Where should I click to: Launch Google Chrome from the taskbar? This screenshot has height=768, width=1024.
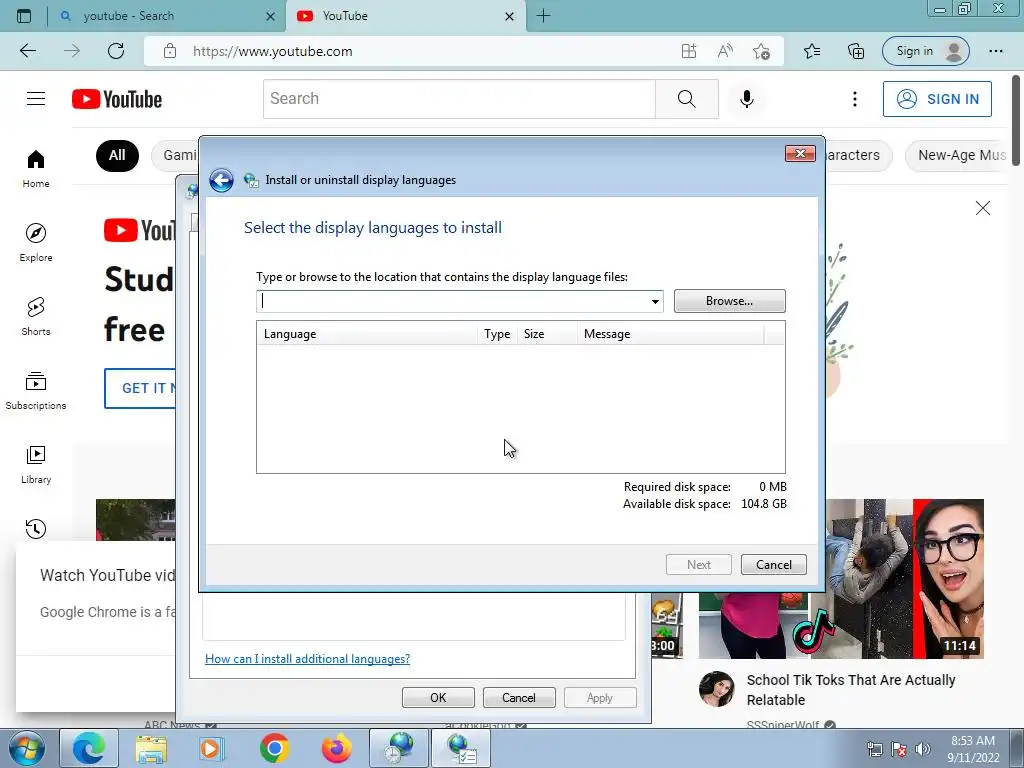pos(274,748)
